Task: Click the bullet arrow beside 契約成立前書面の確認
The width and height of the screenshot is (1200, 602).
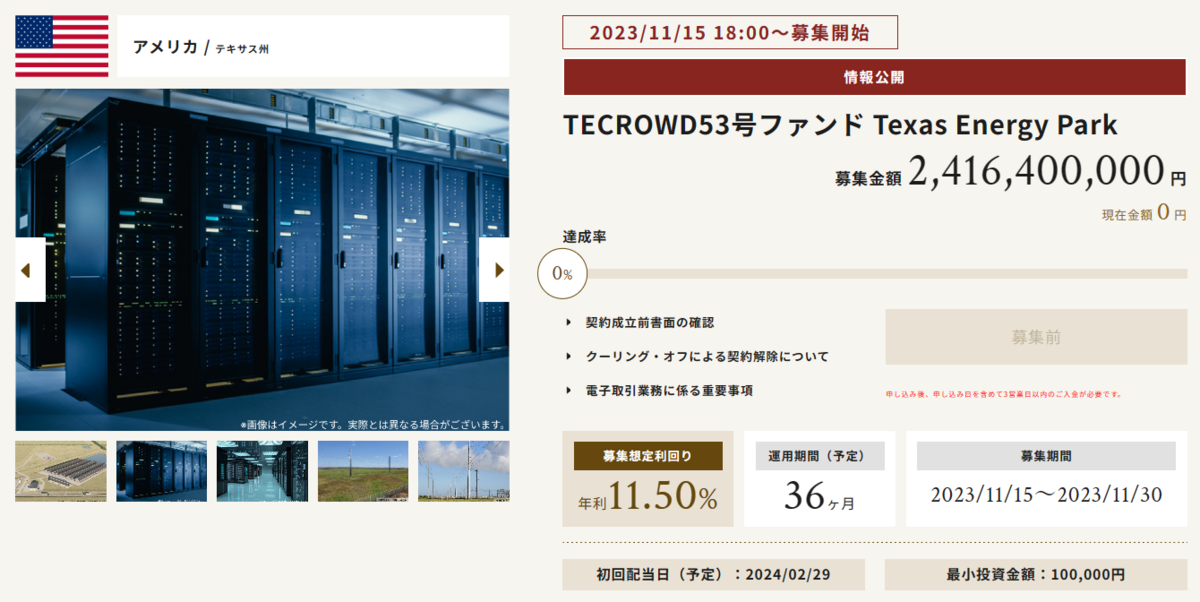Action: click(x=567, y=323)
